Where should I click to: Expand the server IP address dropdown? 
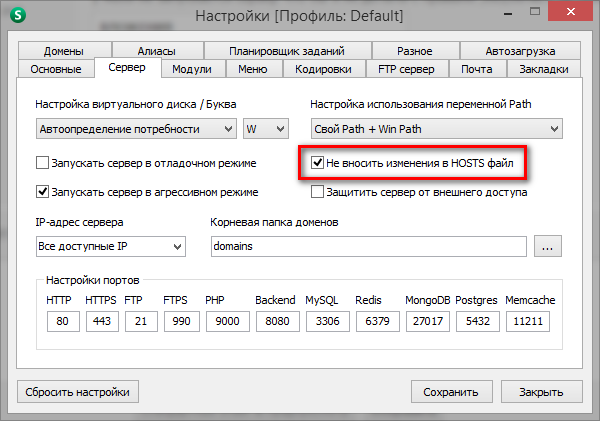110,246
